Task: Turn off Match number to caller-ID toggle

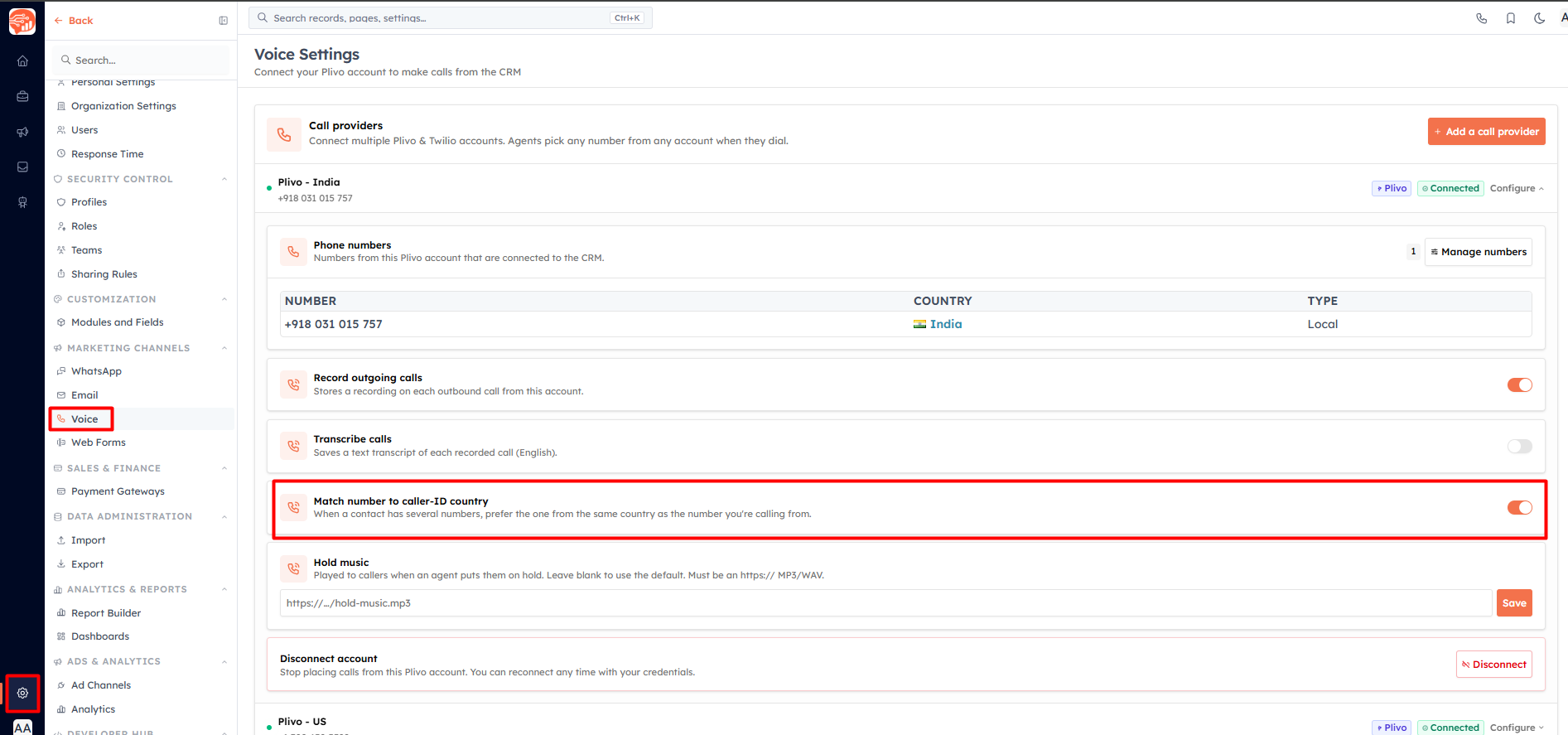Action: 1519,508
